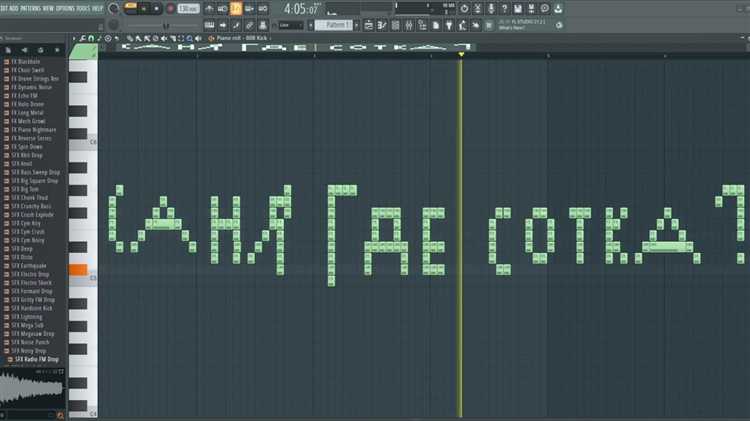Click the SFX Radio FM Drop sample
The image size is (750, 421).
tap(37, 359)
